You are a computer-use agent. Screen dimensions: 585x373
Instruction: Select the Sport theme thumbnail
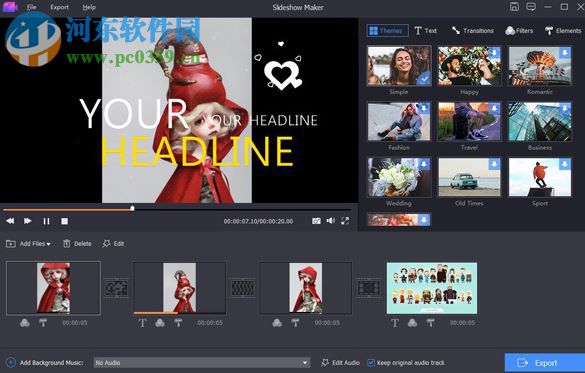[x=540, y=177]
